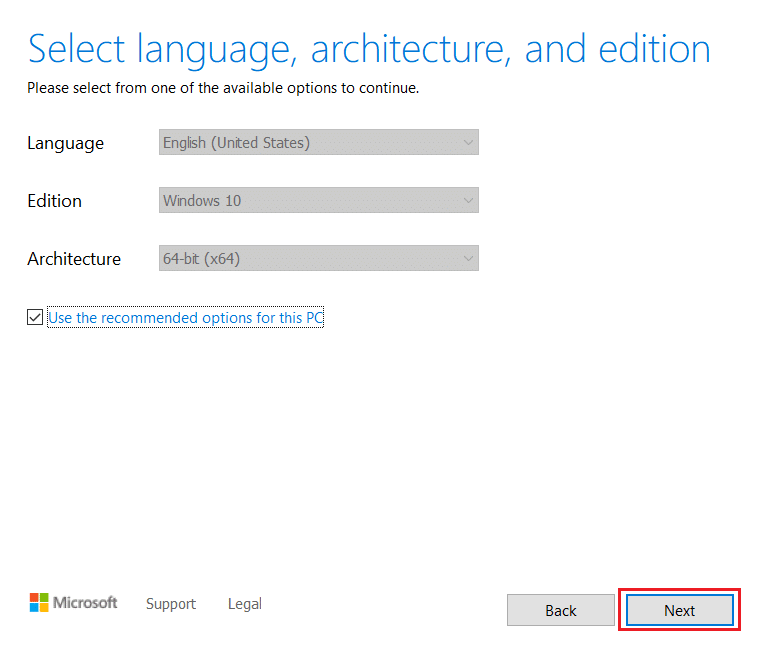The width and height of the screenshot is (758, 649).
Task: Open the Support link
Action: [x=171, y=604]
